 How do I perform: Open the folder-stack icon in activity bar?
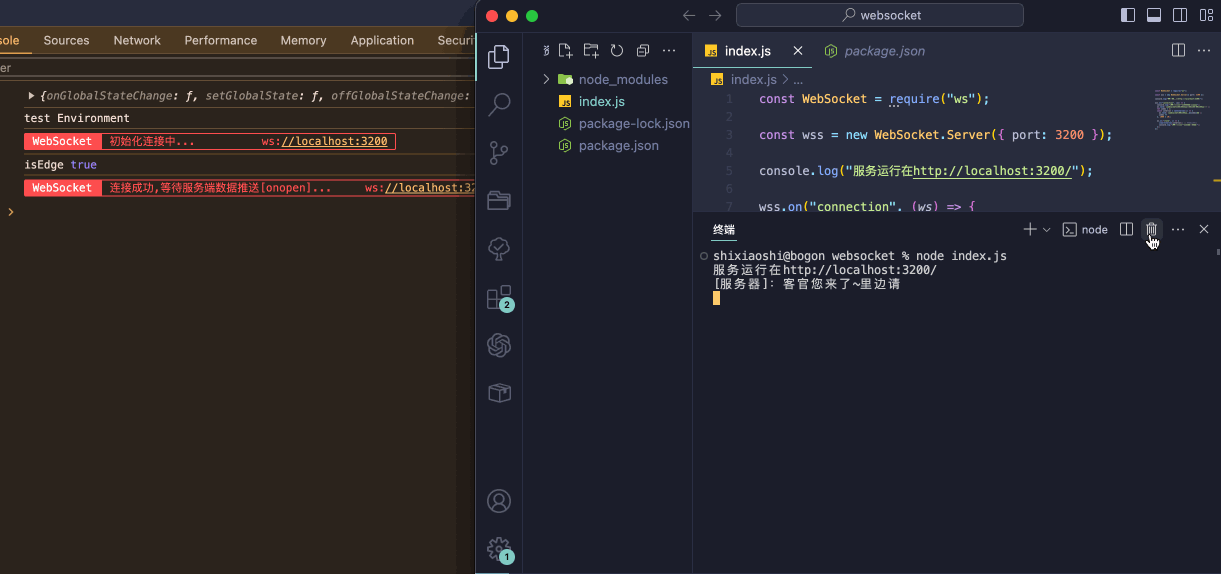[499, 201]
